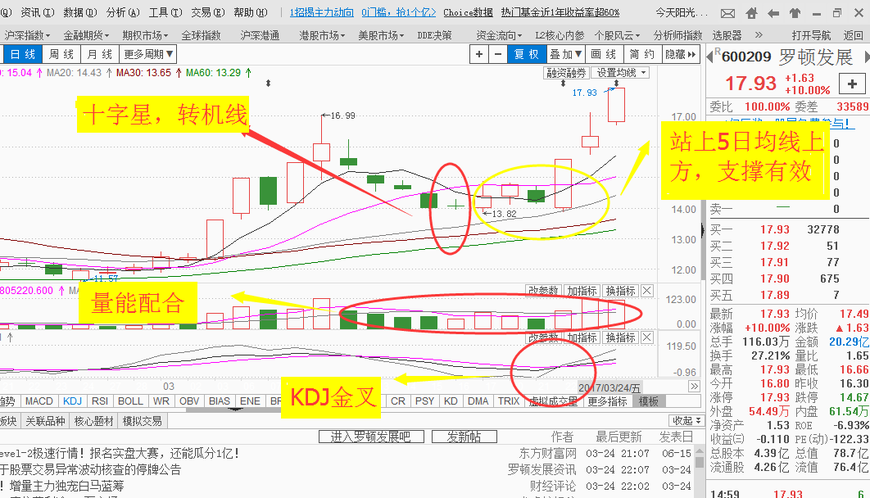
Task: Toggle 复权 price adjustment mode
Action: point(526,54)
